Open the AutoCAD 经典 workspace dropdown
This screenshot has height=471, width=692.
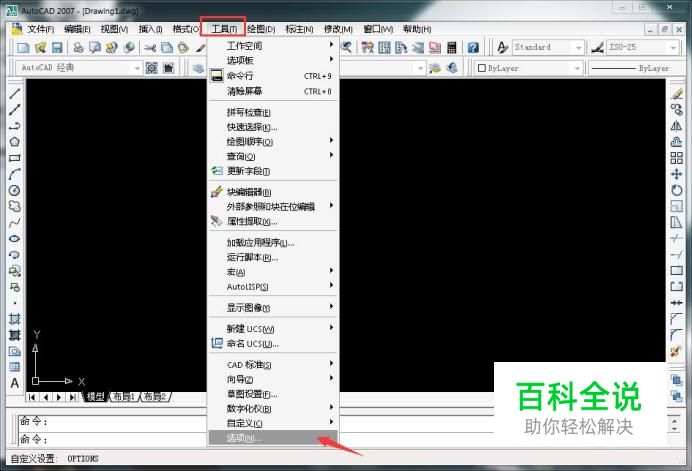(x=137, y=68)
